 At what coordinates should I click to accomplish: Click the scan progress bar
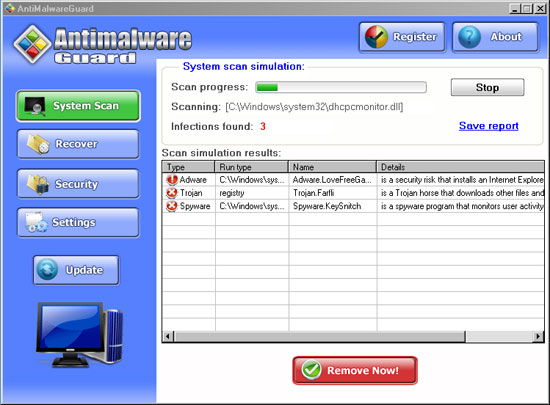341,87
